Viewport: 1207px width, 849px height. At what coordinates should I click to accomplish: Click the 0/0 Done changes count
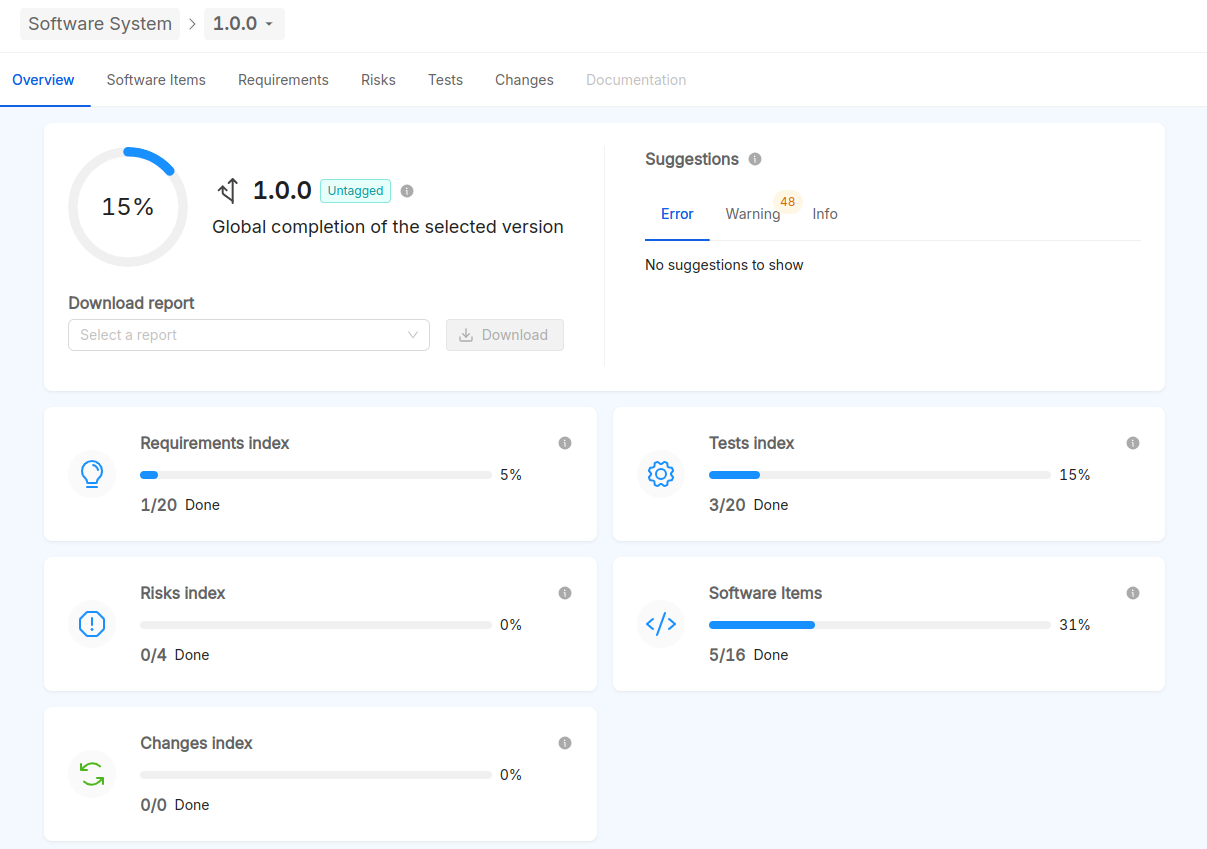tap(175, 805)
